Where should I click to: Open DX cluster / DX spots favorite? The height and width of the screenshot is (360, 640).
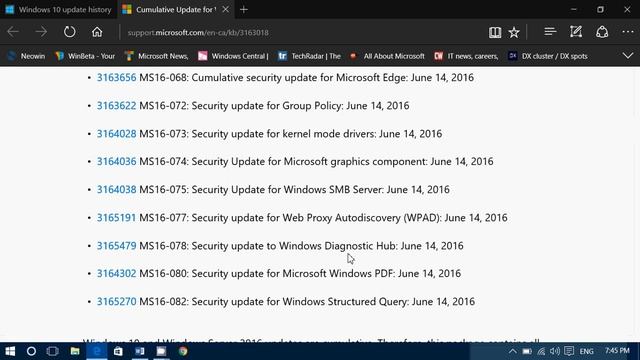[x=548, y=56]
